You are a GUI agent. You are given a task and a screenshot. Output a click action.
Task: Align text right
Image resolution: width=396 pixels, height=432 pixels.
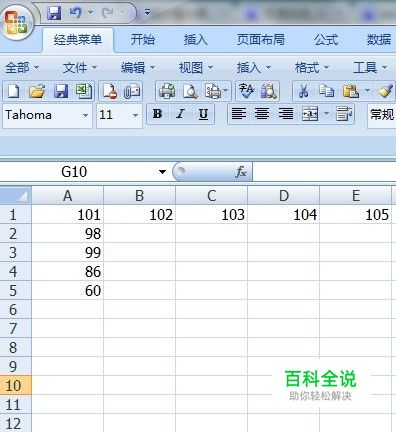[x=286, y=114]
